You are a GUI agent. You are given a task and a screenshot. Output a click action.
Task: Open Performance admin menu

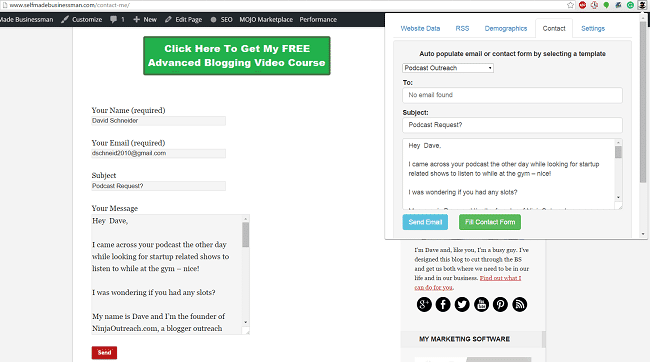tap(318, 19)
